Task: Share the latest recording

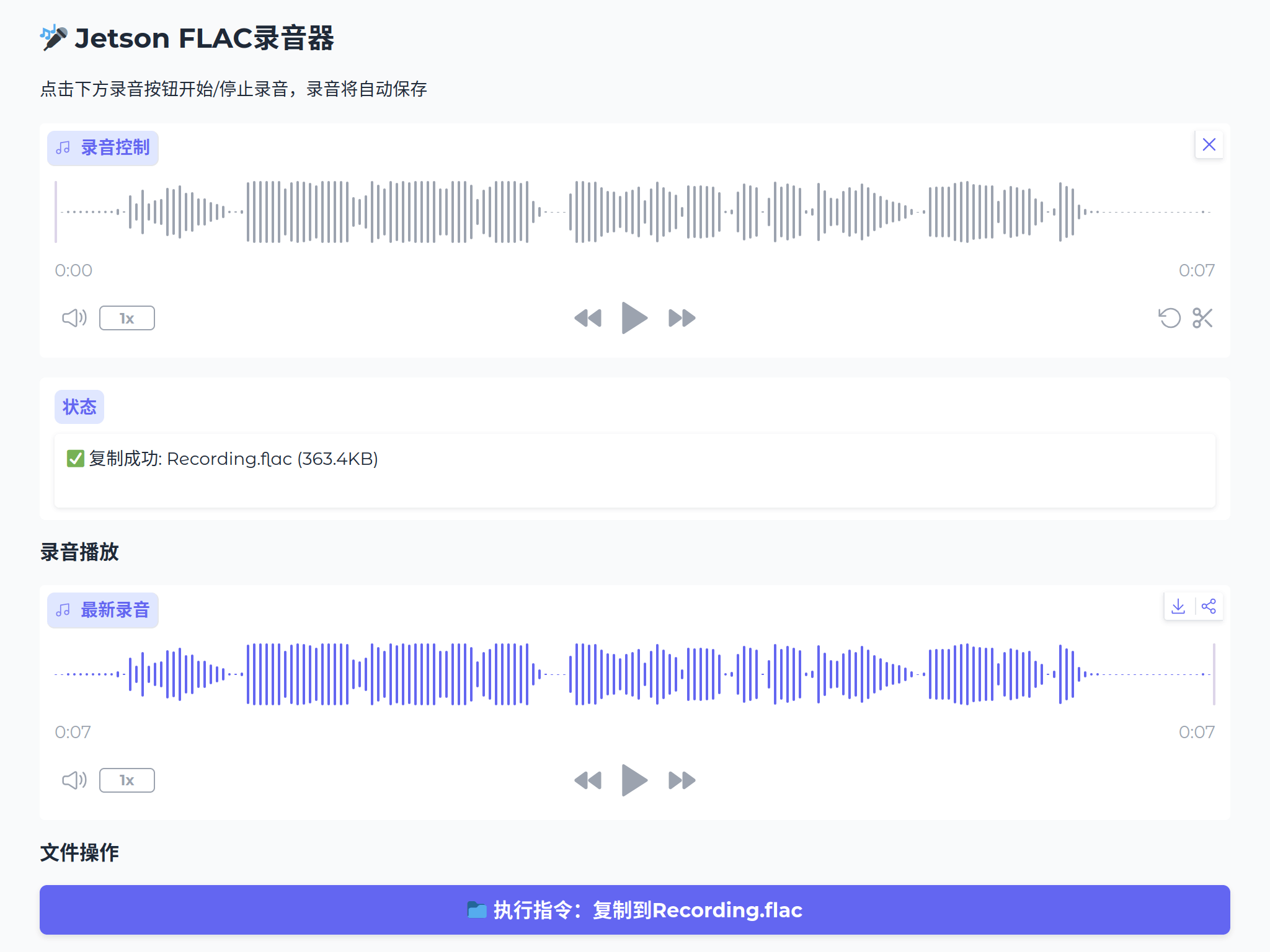Action: (x=1208, y=606)
